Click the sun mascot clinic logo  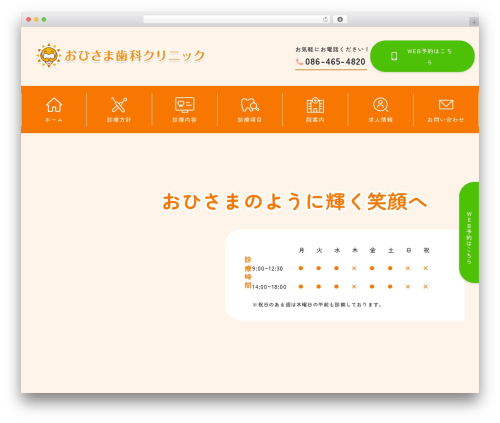[x=49, y=55]
